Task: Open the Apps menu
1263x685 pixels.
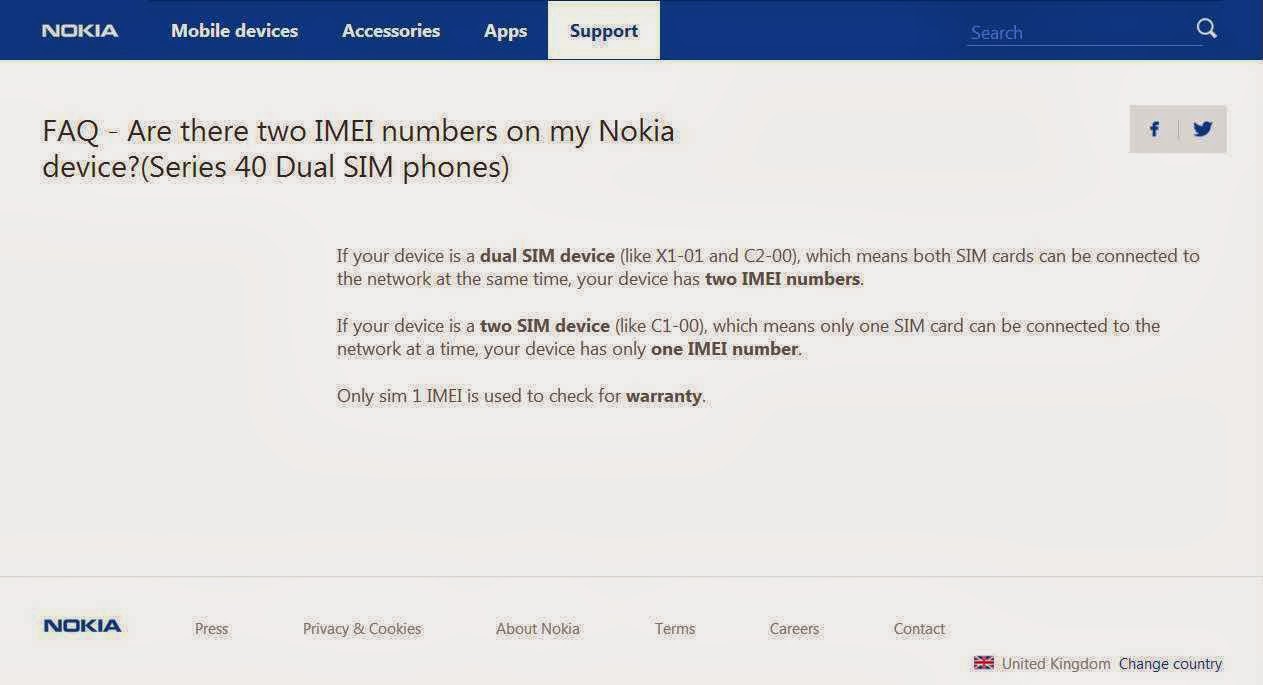Action: click(x=504, y=31)
